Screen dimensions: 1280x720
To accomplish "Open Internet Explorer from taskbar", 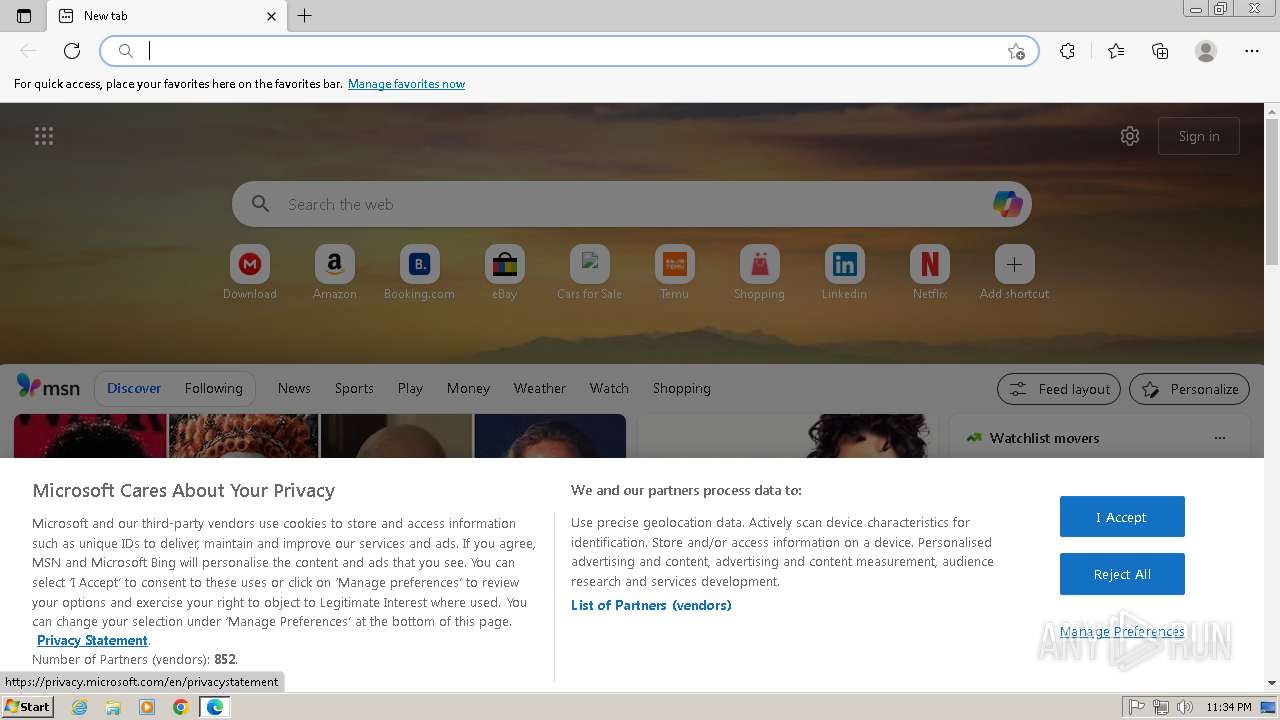I will click(79, 707).
